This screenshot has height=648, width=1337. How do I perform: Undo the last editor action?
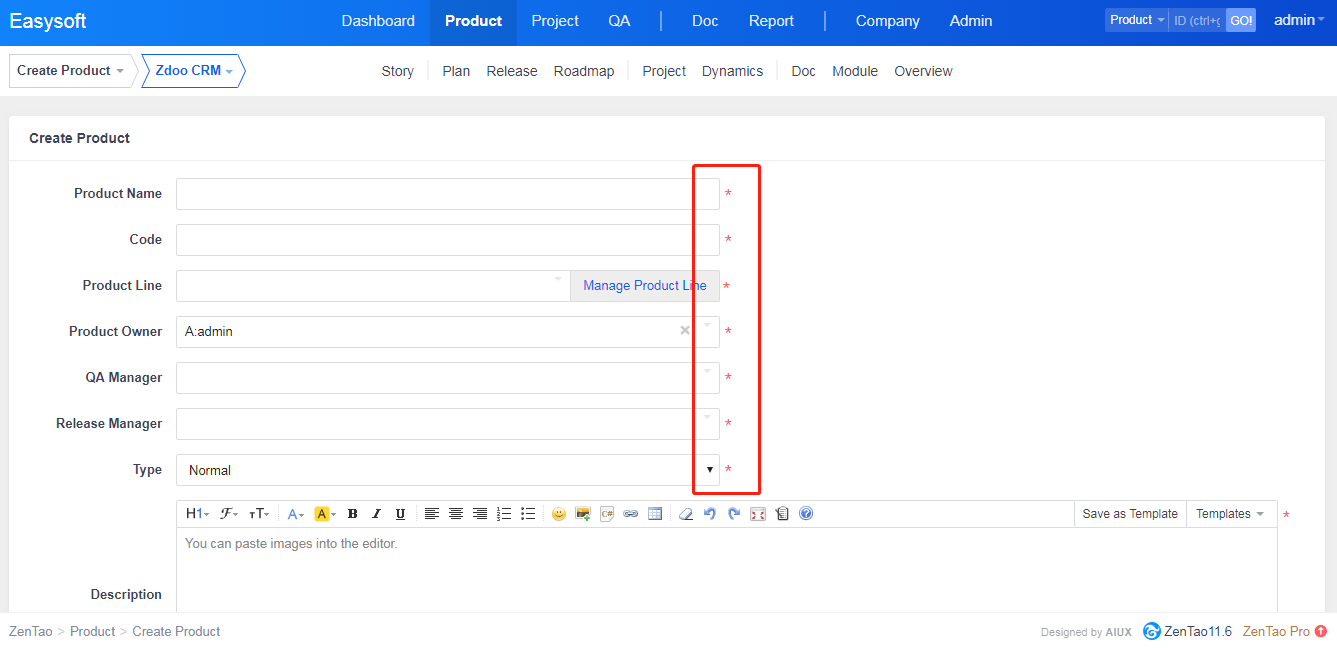coord(710,514)
